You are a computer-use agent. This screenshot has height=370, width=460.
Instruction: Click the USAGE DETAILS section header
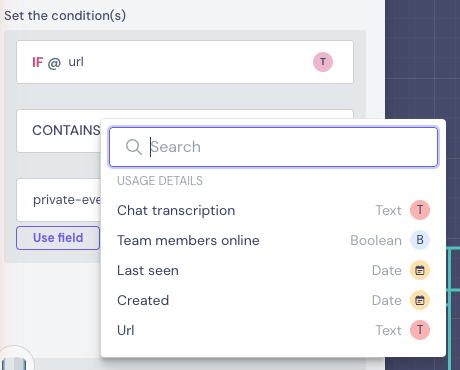pyautogui.click(x=160, y=181)
